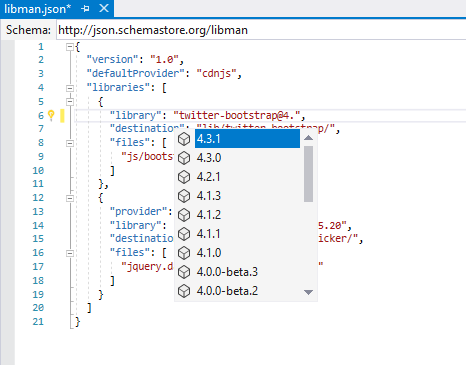Choose version 4.2.1 from the completion list
Viewport: 466px width, 365px height.
click(x=247, y=177)
